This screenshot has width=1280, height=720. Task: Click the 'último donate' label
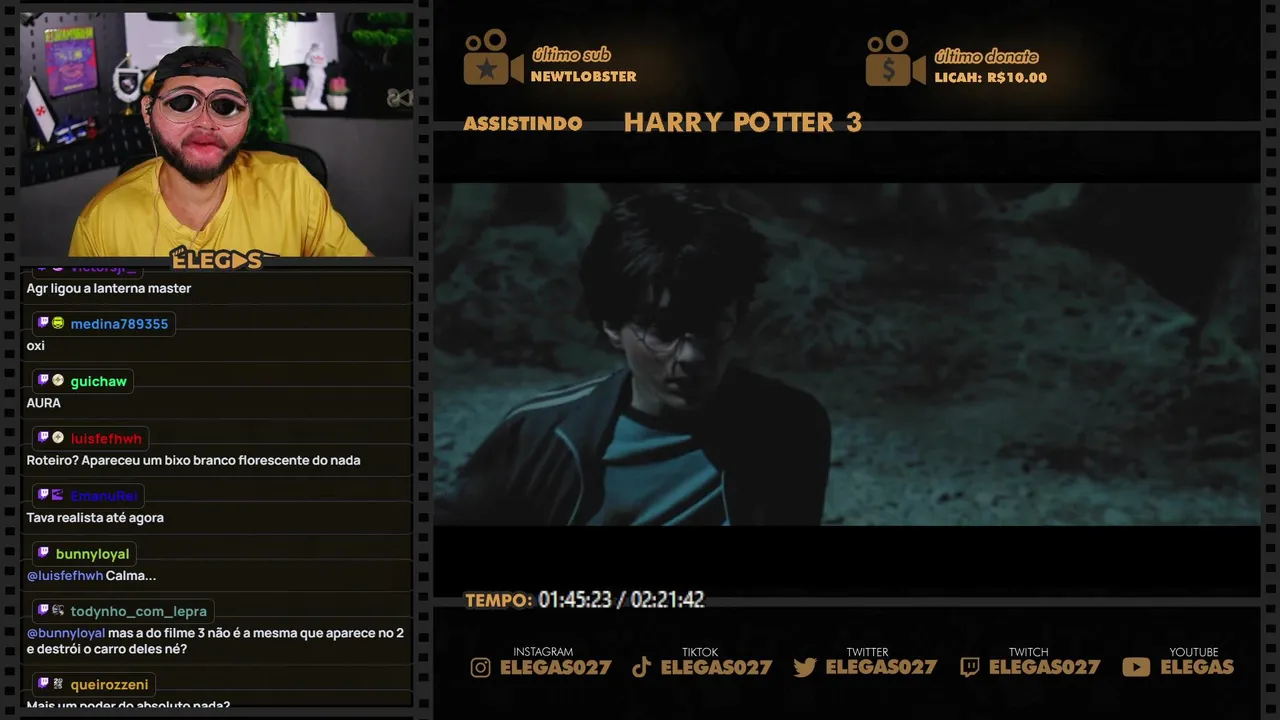986,56
